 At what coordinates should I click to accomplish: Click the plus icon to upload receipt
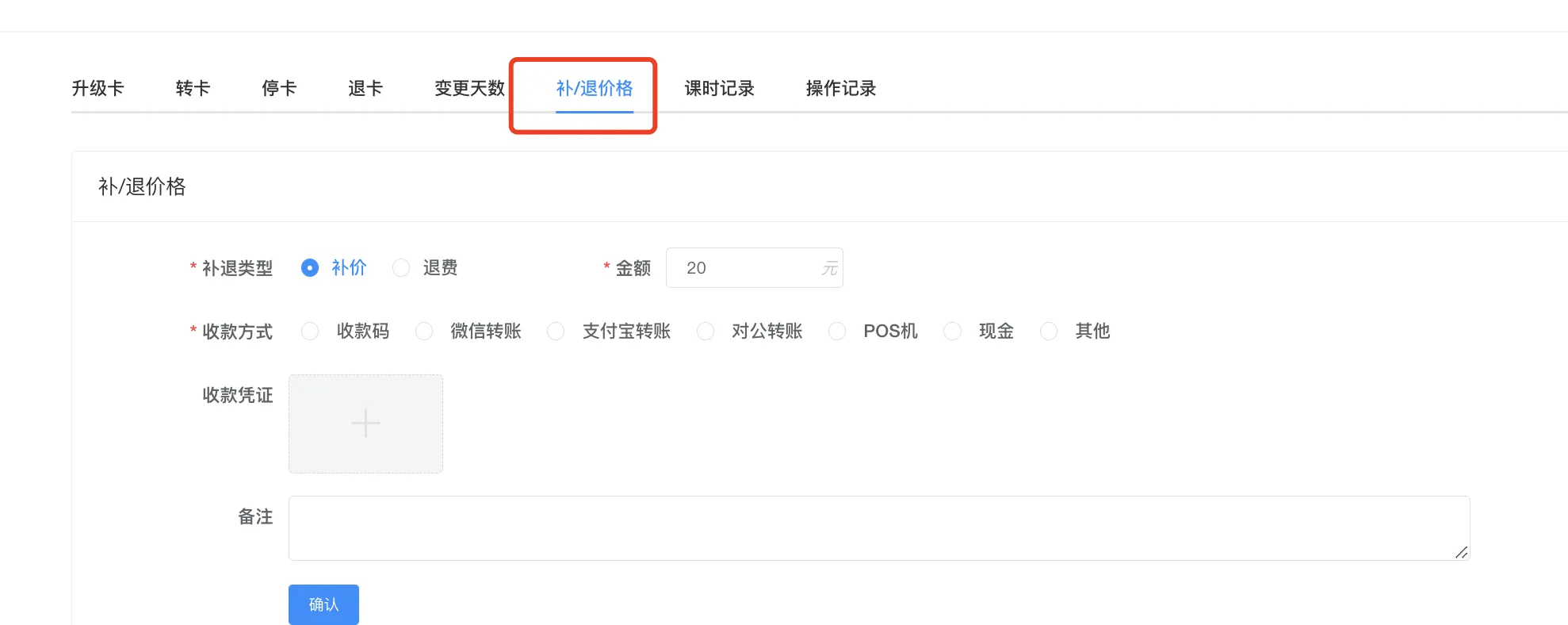(x=365, y=424)
